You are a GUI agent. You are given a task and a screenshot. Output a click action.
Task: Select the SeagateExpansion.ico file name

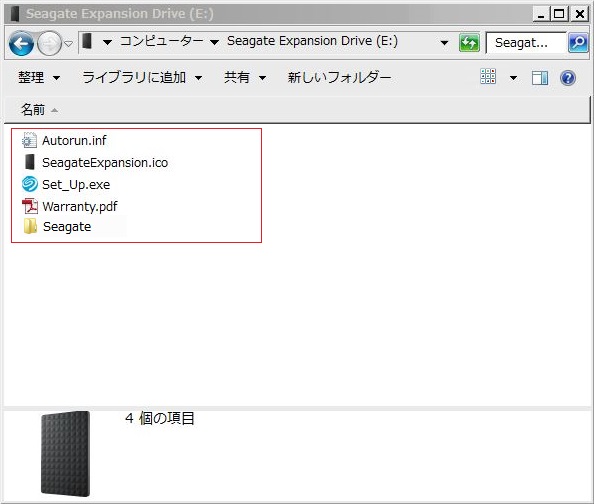[x=105, y=163]
